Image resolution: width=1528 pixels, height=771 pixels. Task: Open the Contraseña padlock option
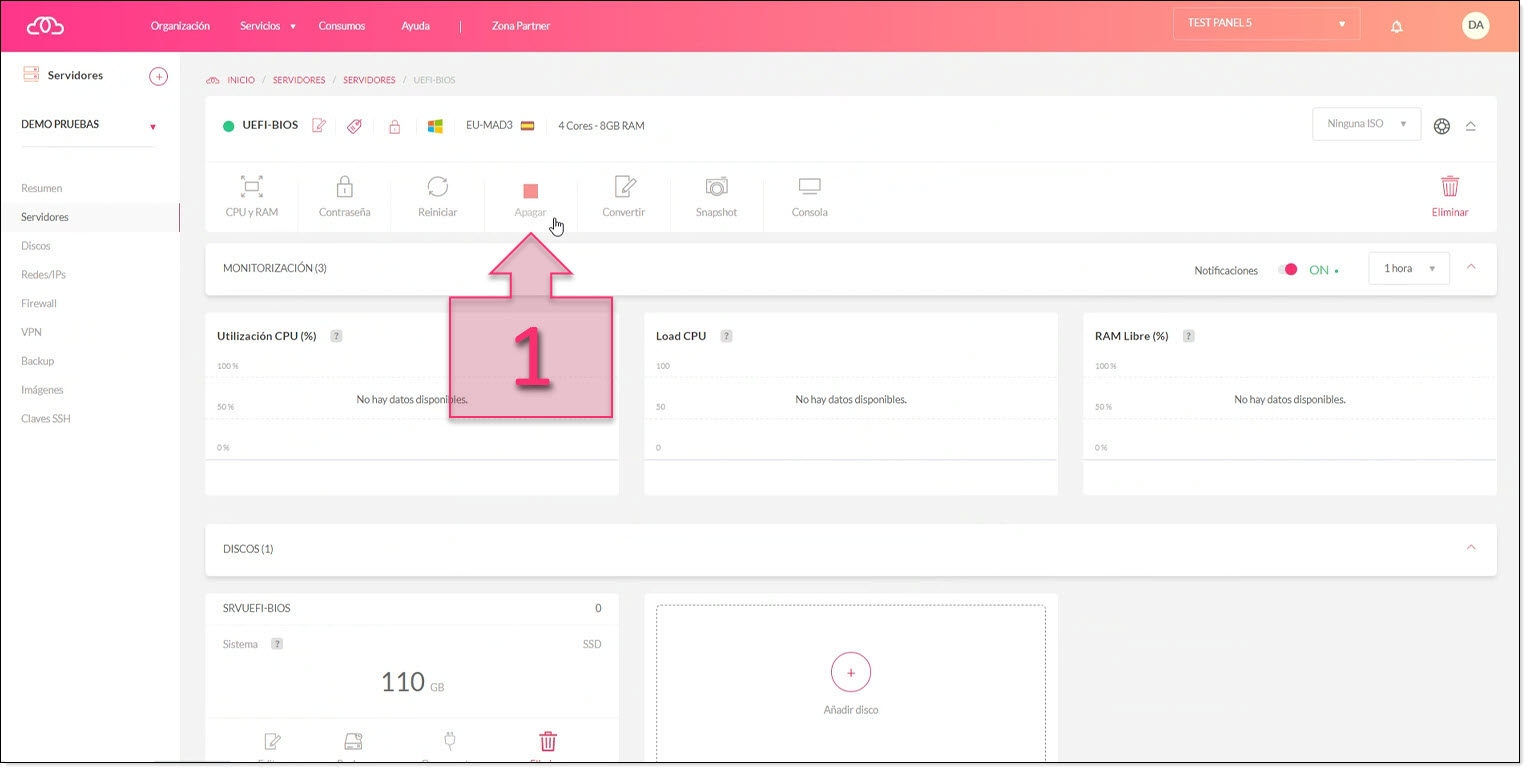click(344, 187)
